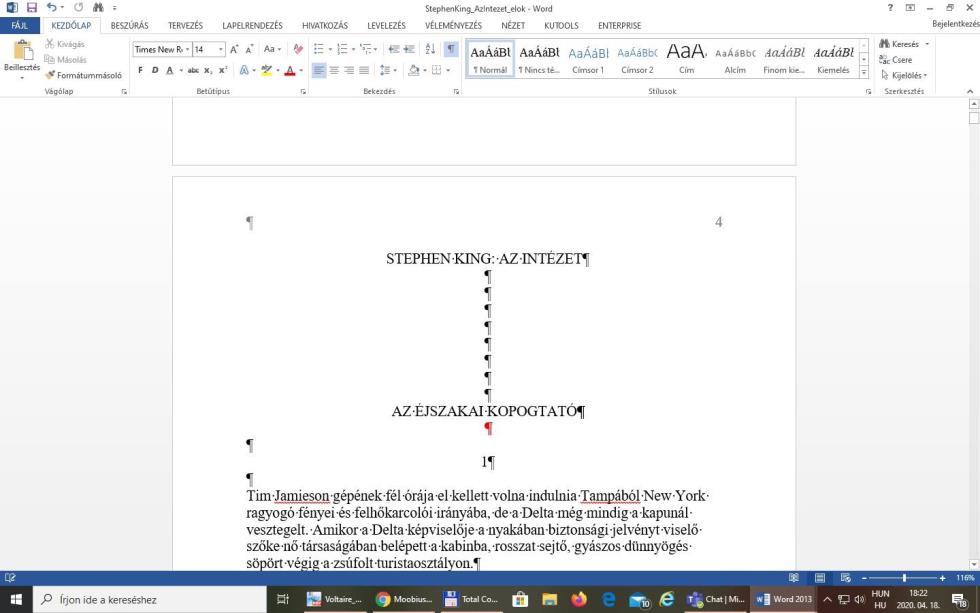Viewport: 980px width, 613px height.
Task: Open the FÁJL tab
Action: tap(19, 26)
